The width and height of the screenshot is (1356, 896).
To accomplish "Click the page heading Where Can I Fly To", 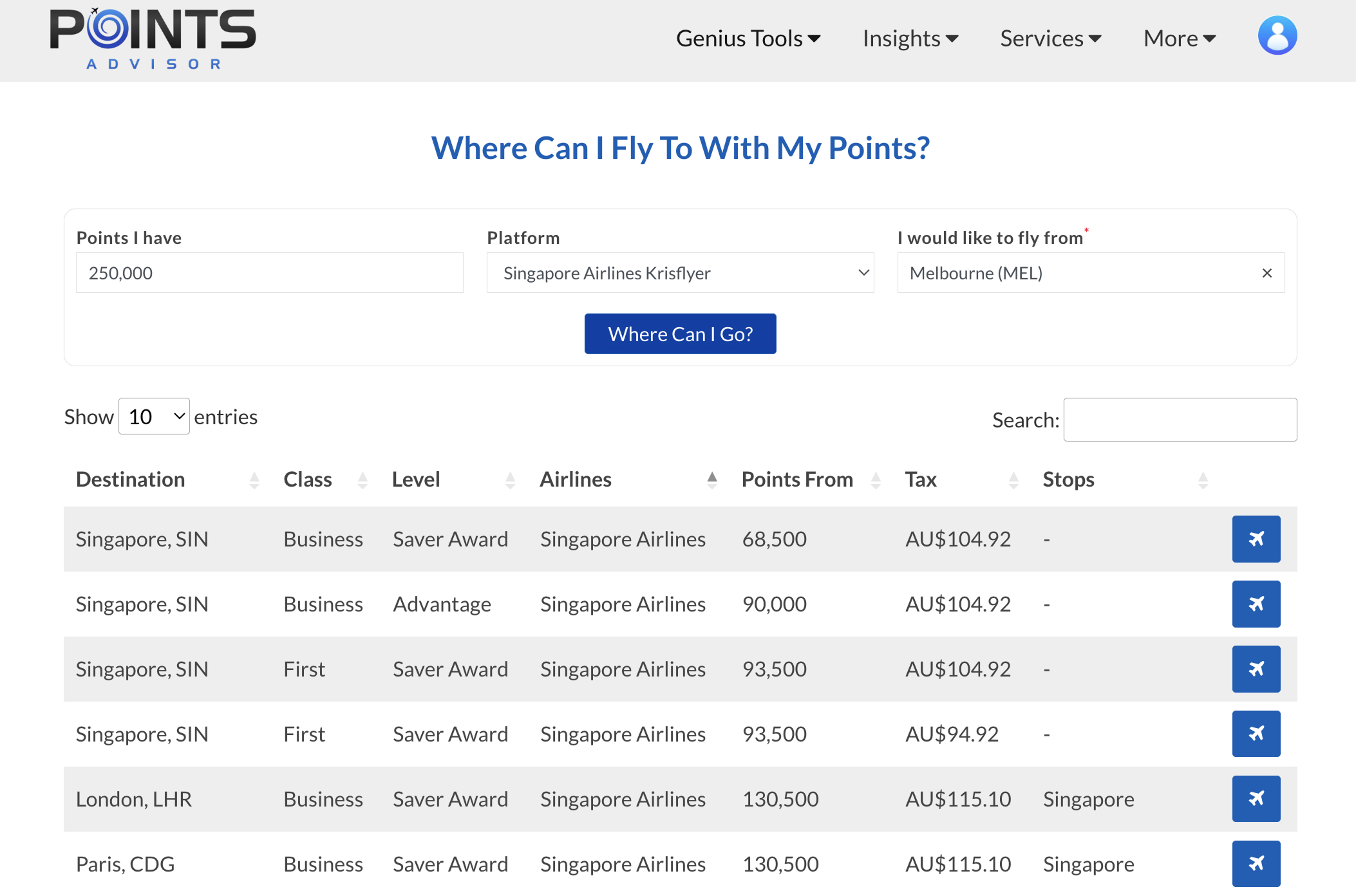I will (680, 148).
